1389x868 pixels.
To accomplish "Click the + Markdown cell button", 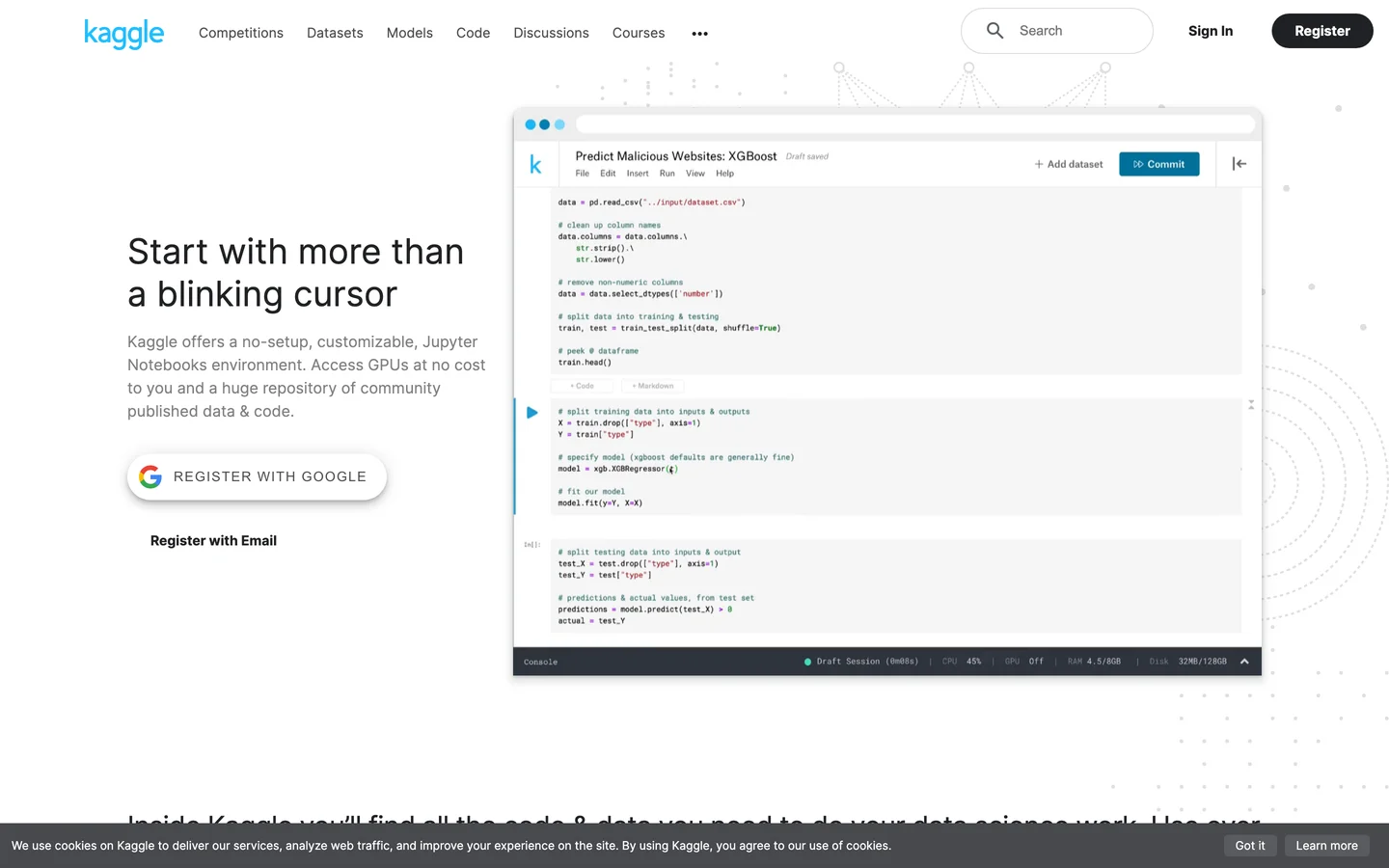I will point(653,386).
